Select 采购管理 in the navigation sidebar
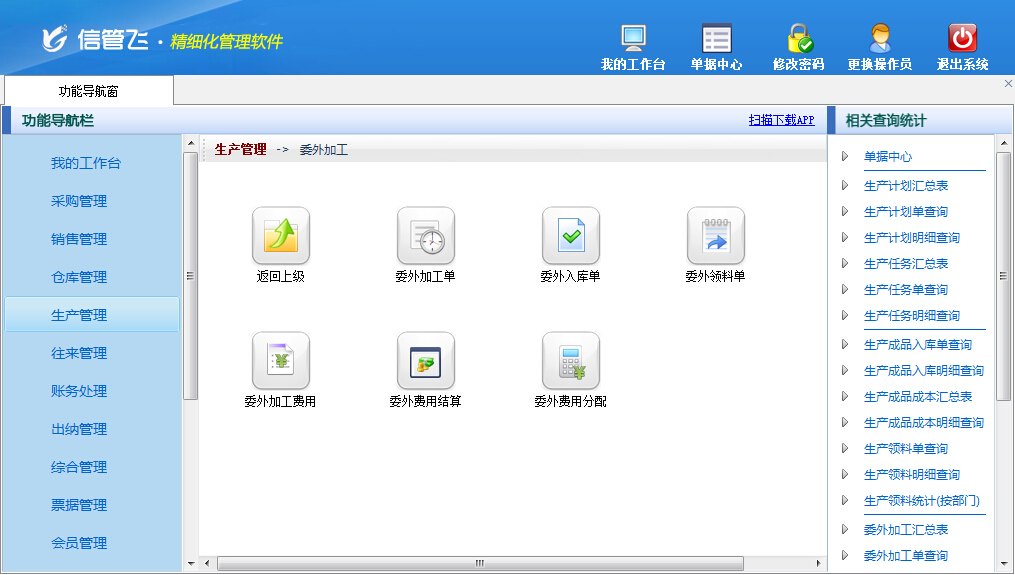This screenshot has width=1015, height=575. [79, 201]
